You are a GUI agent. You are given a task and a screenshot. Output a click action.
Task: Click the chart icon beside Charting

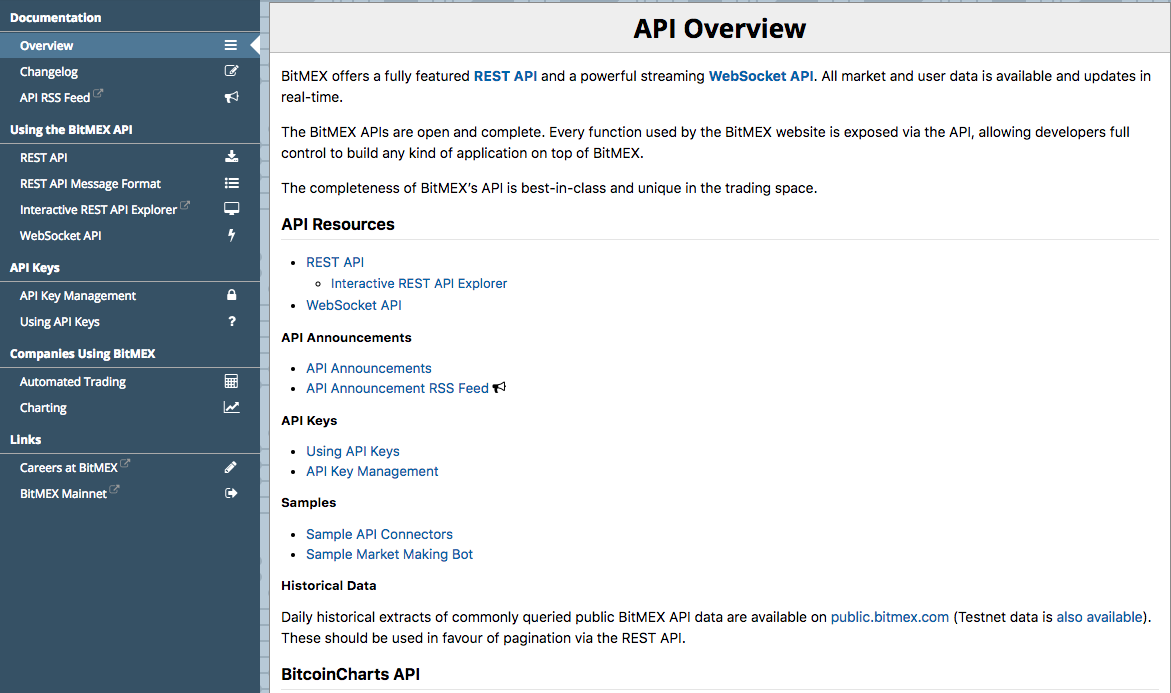(232, 408)
